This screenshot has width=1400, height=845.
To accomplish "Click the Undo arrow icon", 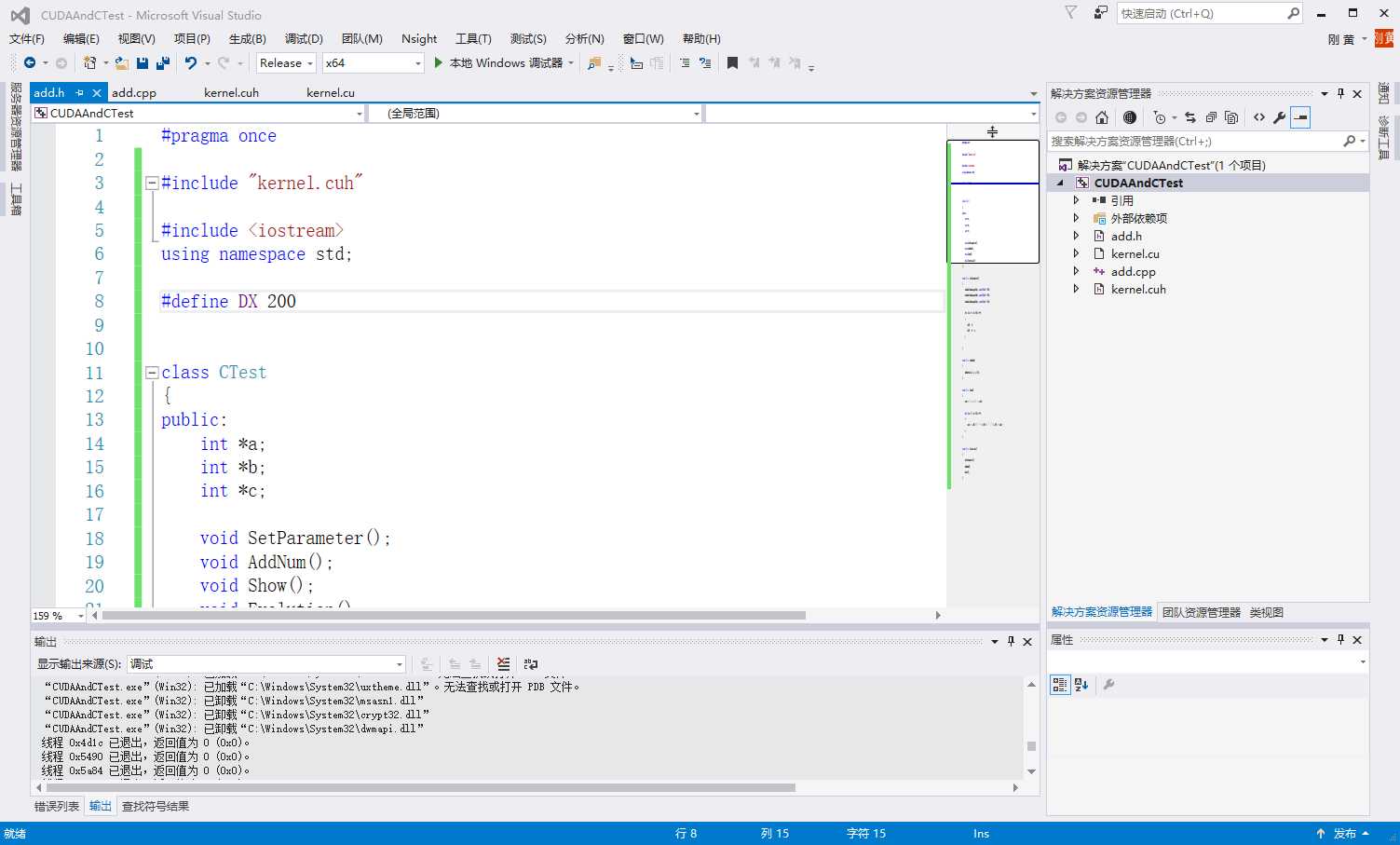I will (x=191, y=62).
